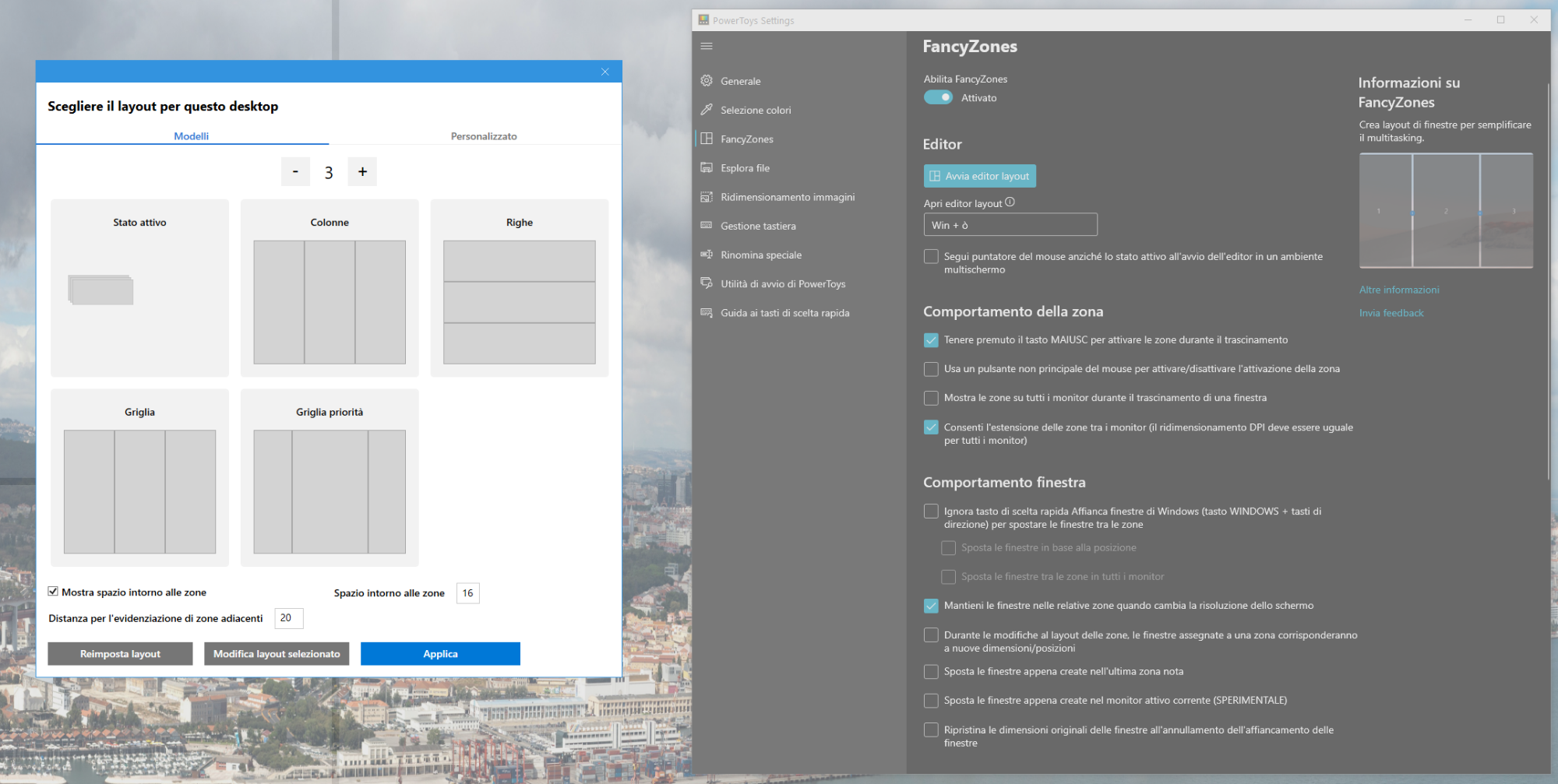Open the Invia feedback link
The image size is (1558, 784).
pyautogui.click(x=1391, y=313)
